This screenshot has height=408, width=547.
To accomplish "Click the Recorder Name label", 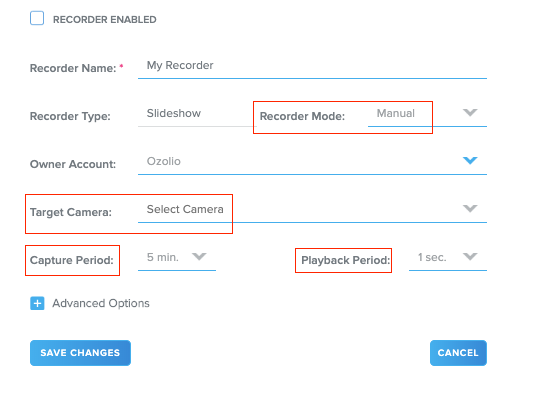I will point(73,68).
